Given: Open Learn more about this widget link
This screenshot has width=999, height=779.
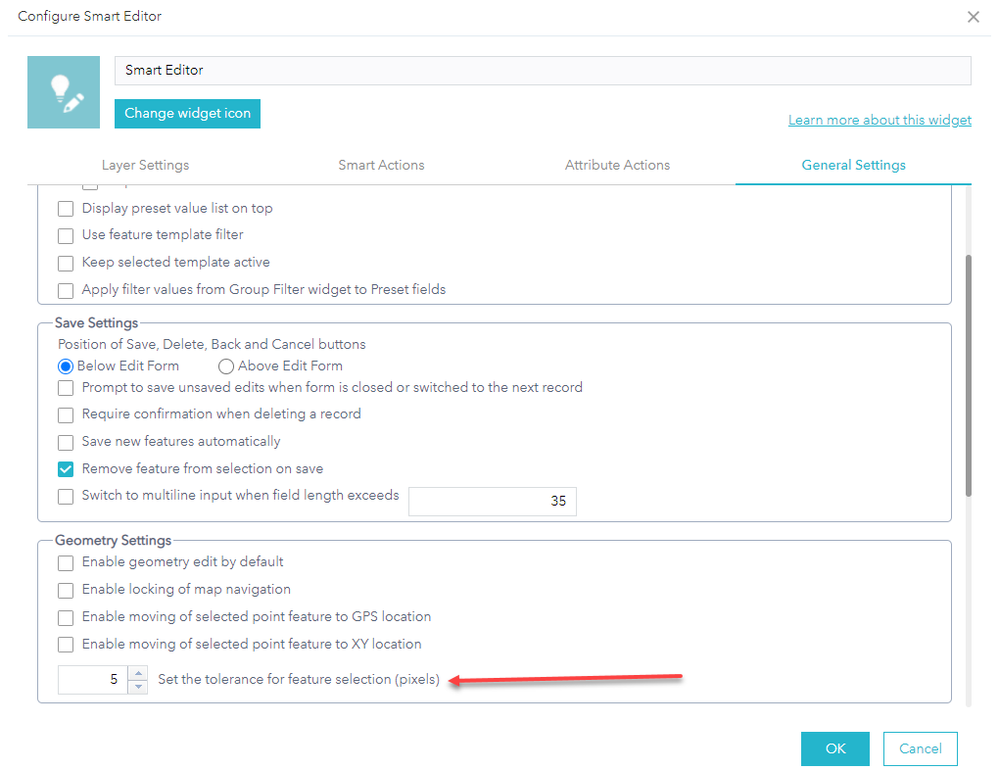Looking at the screenshot, I should (879, 120).
